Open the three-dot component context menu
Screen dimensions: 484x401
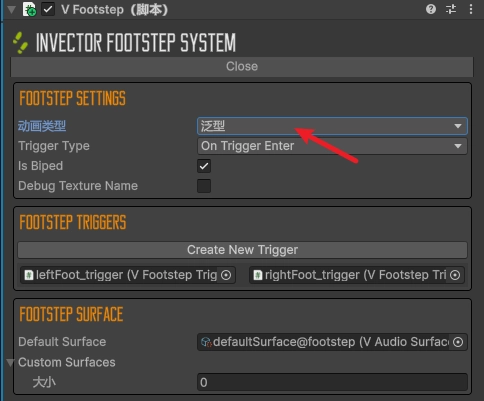coord(471,9)
